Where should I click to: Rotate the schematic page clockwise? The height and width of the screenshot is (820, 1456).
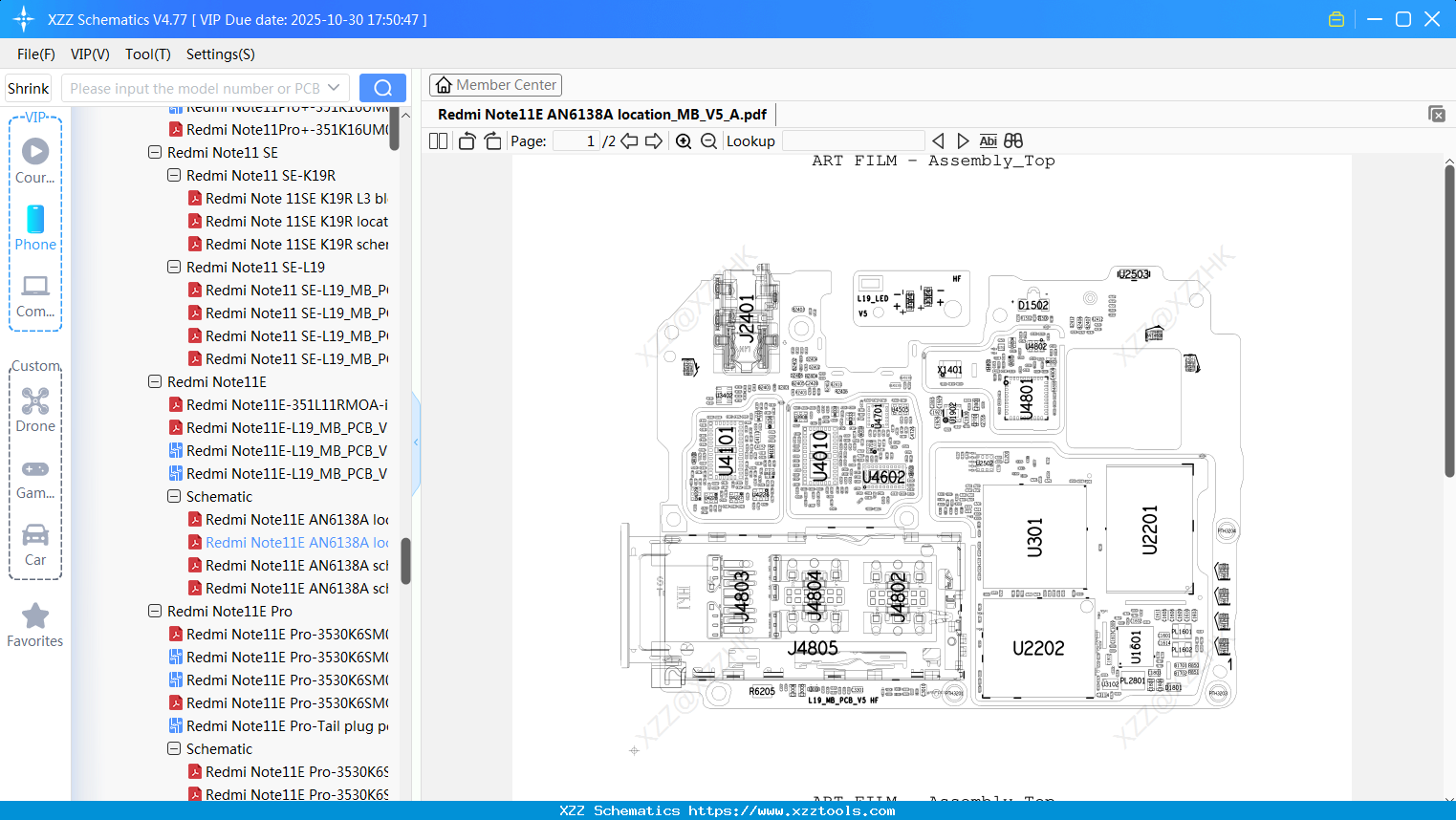pyautogui.click(x=492, y=140)
